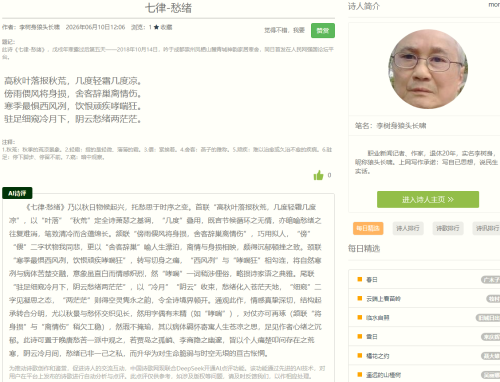
Task: Open the poem 春日 in daily picks
Action: click(372, 279)
